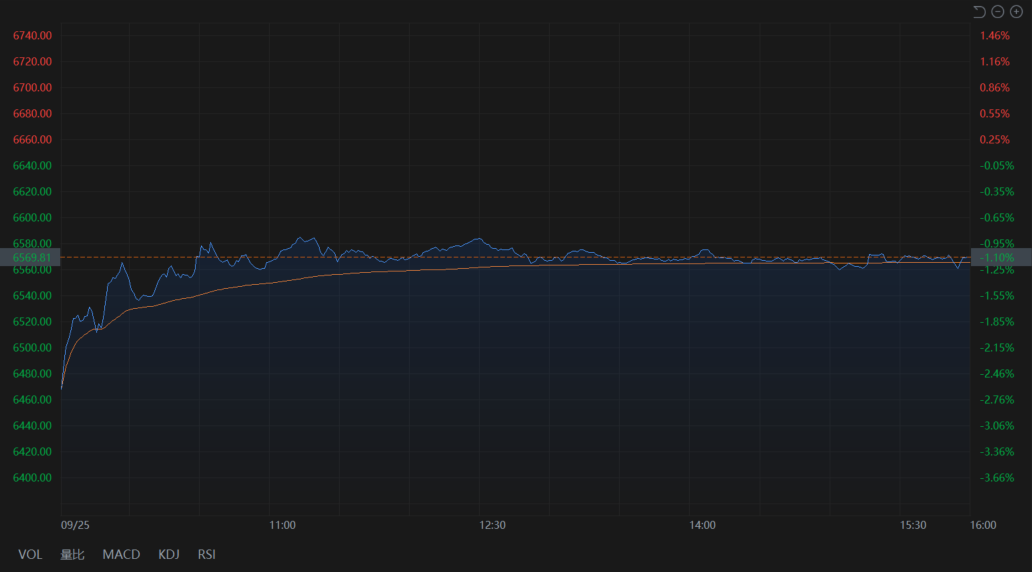Click the -3.66% percentage axis label
Viewport: 1032px width, 572px height.
(997, 477)
